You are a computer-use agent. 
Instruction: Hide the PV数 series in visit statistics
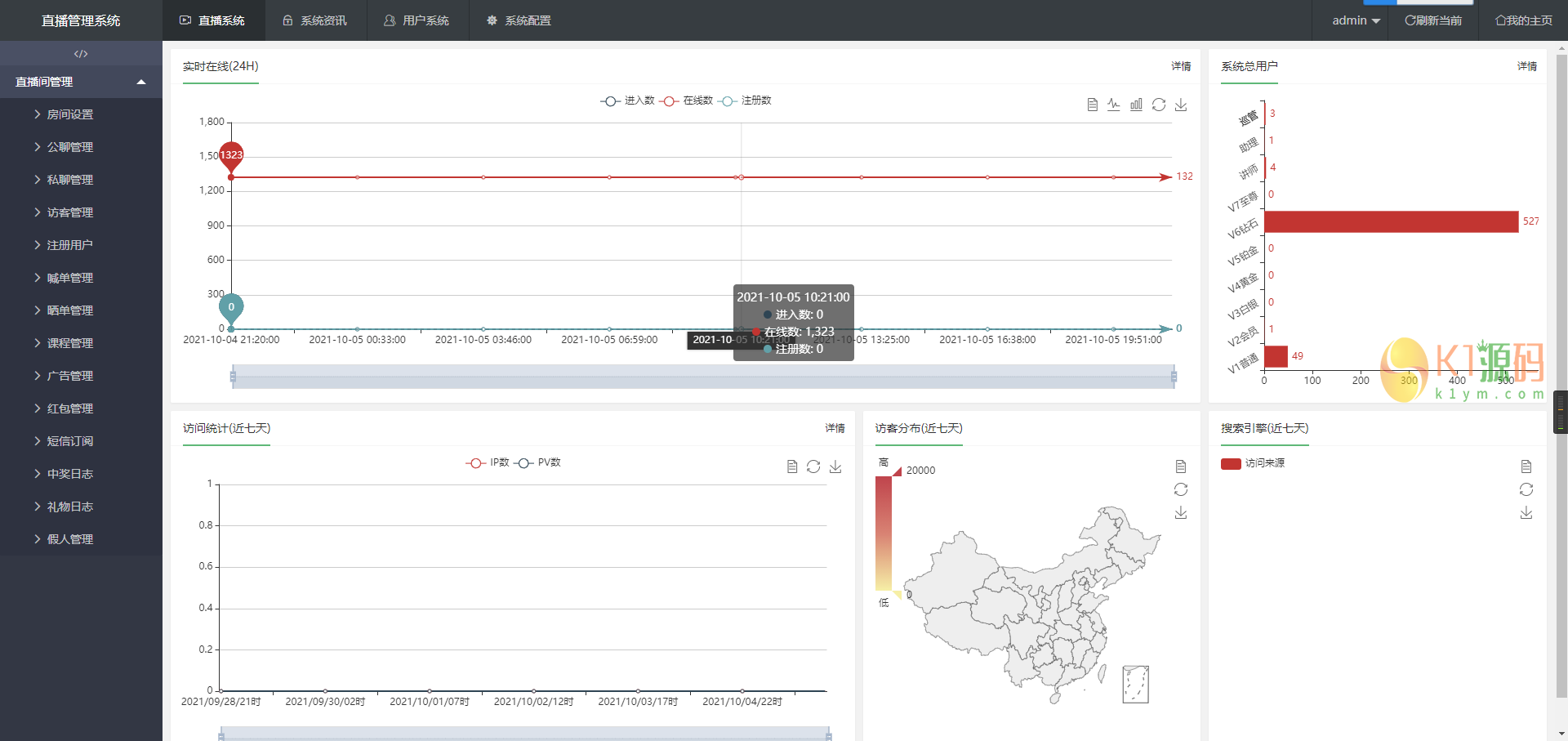pos(538,462)
